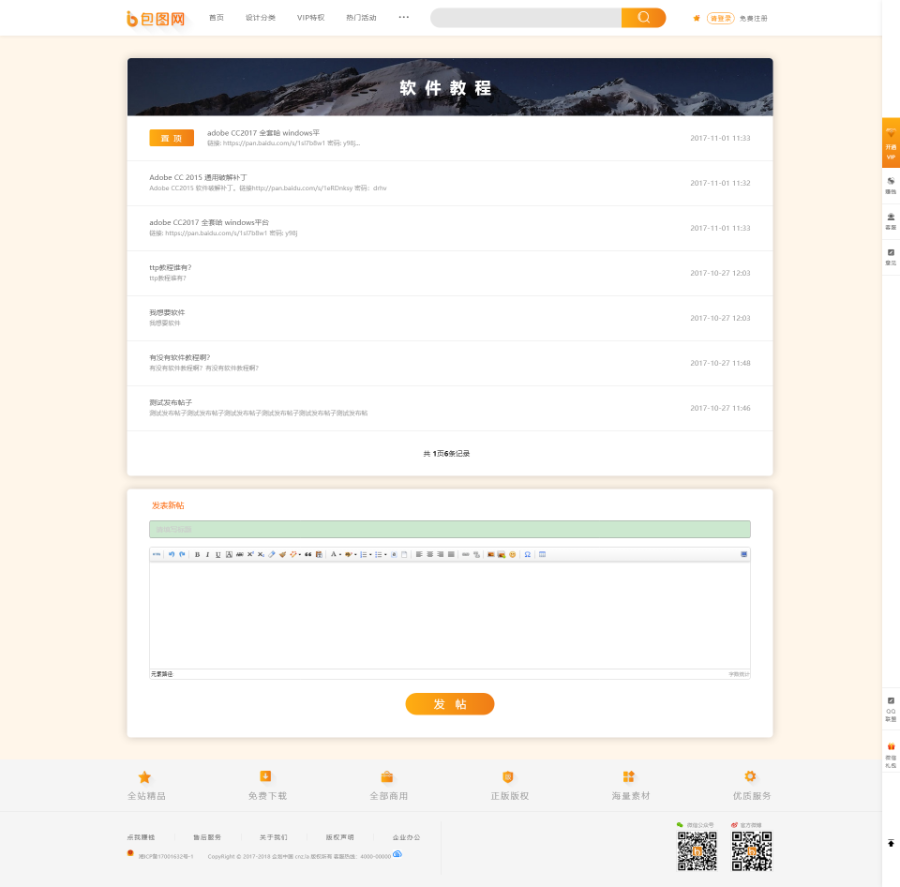Image resolution: width=900 pixels, height=887 pixels.
Task: Clear formatting with eraser icon
Action: tap(271, 555)
